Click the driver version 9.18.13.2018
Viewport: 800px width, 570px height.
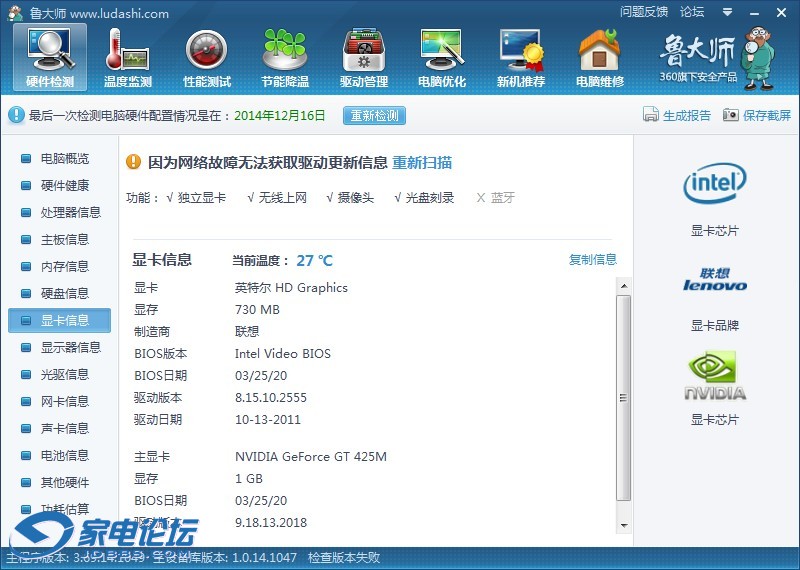coord(271,523)
